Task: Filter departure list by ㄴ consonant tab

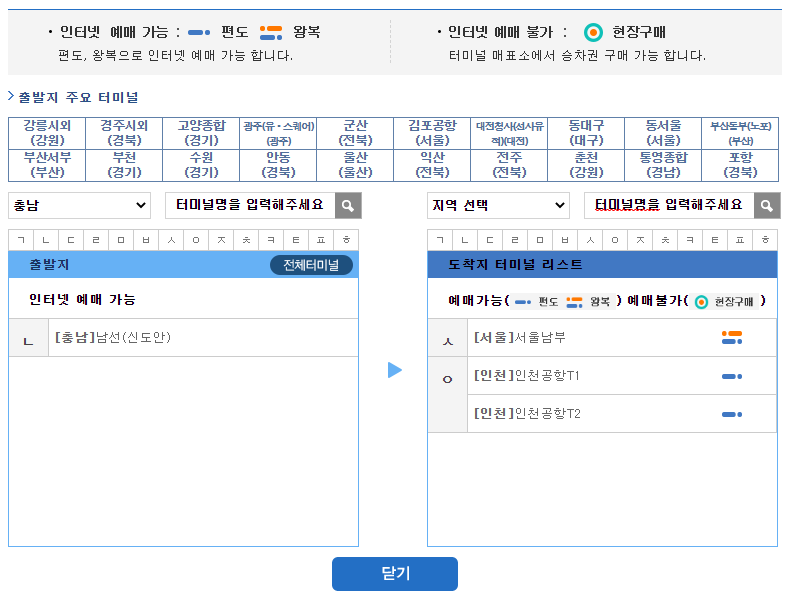Action: [x=46, y=240]
